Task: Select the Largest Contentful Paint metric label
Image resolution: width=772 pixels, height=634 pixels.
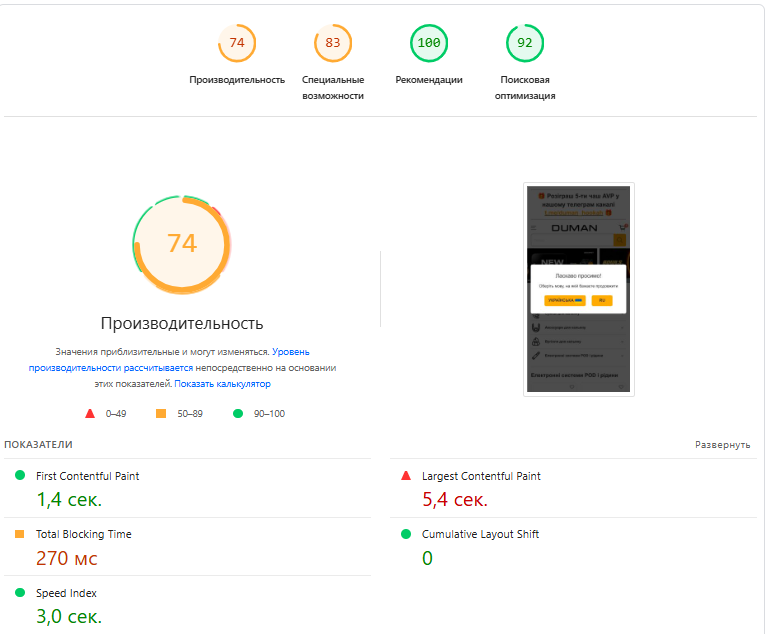Action: click(x=481, y=476)
